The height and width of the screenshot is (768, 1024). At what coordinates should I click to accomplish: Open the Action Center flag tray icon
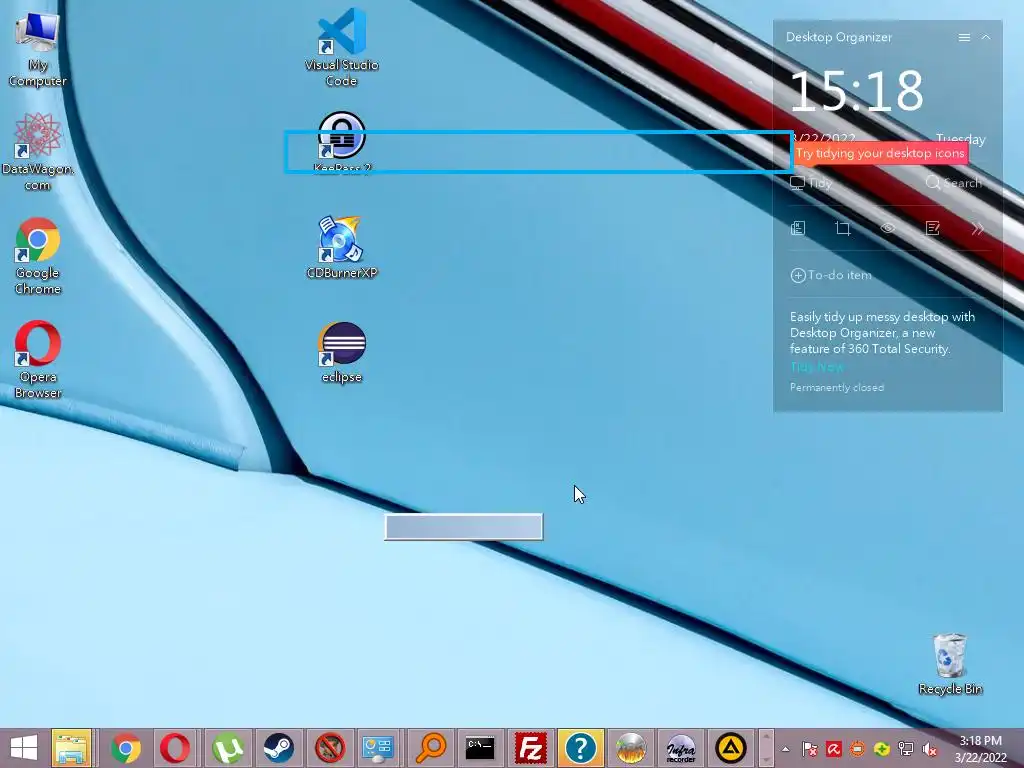809,749
